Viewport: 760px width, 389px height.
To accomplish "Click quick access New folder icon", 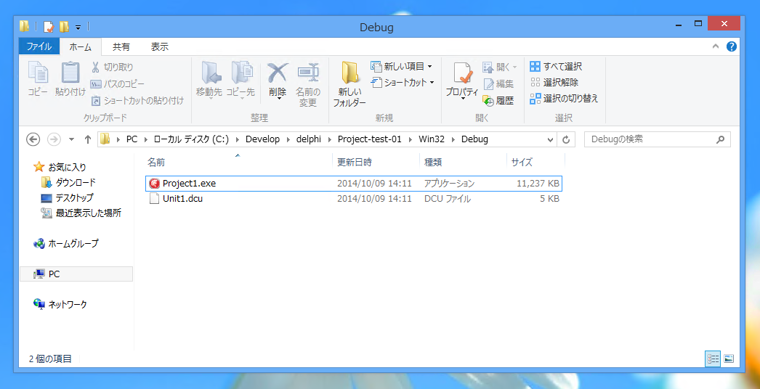I will (x=63, y=26).
